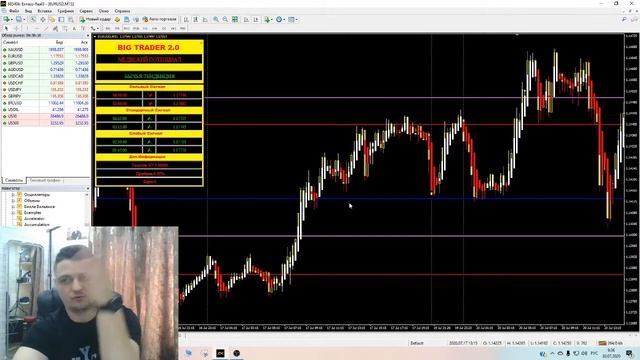Expand the Объемы tree folder
This screenshot has width=640, height=360.
pyautogui.click(x=13, y=201)
